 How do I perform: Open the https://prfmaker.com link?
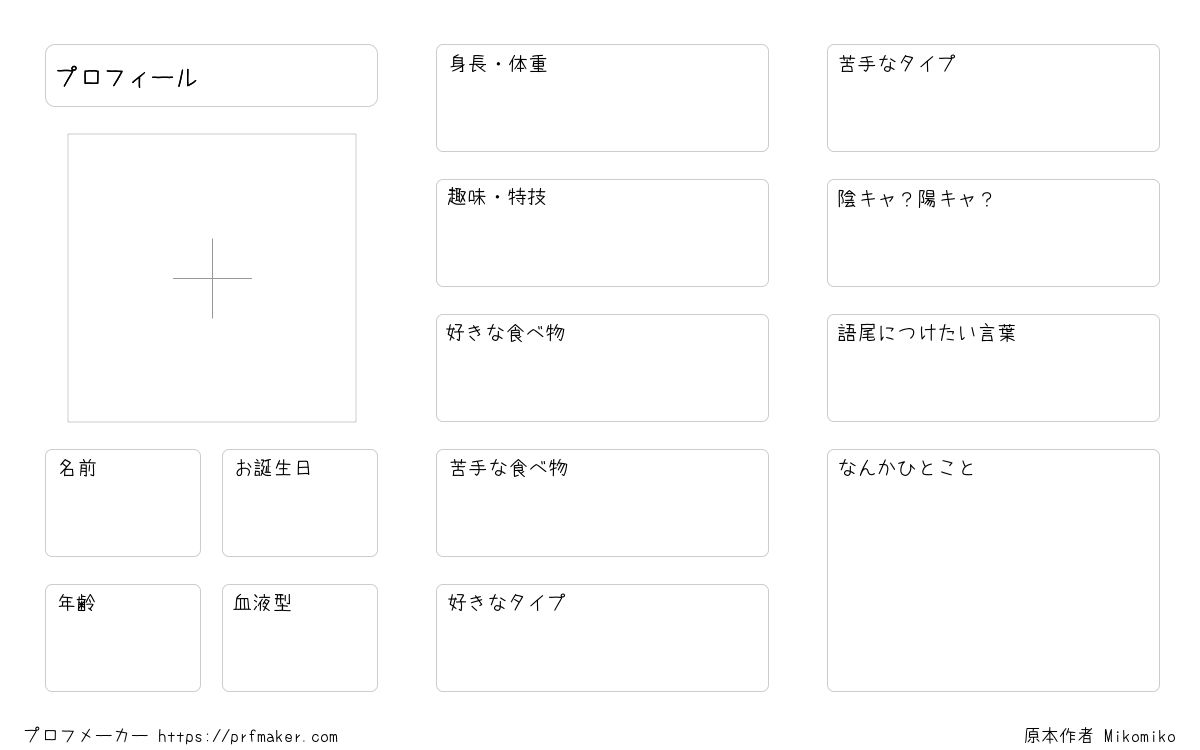248,737
